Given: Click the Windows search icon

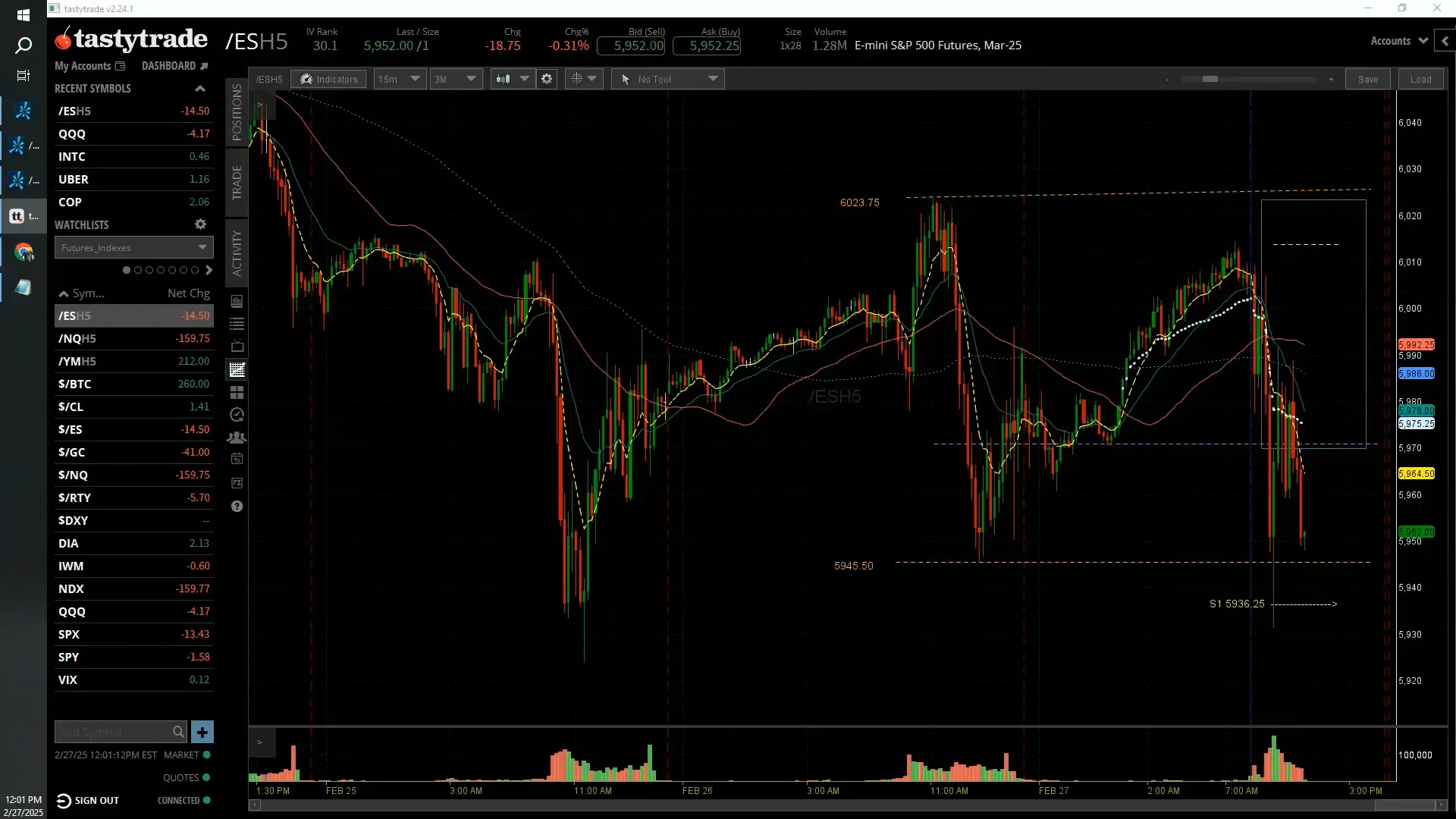Looking at the screenshot, I should click(23, 45).
